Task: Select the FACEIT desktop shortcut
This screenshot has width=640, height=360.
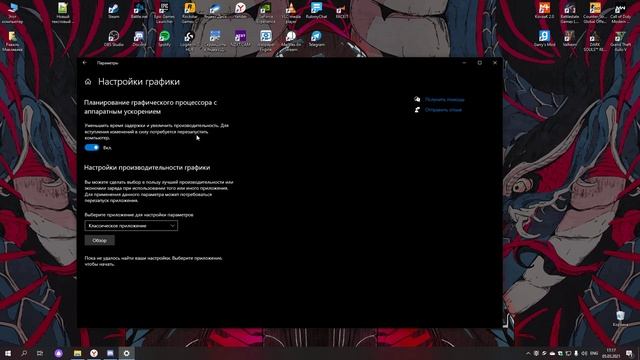Action: [x=341, y=11]
